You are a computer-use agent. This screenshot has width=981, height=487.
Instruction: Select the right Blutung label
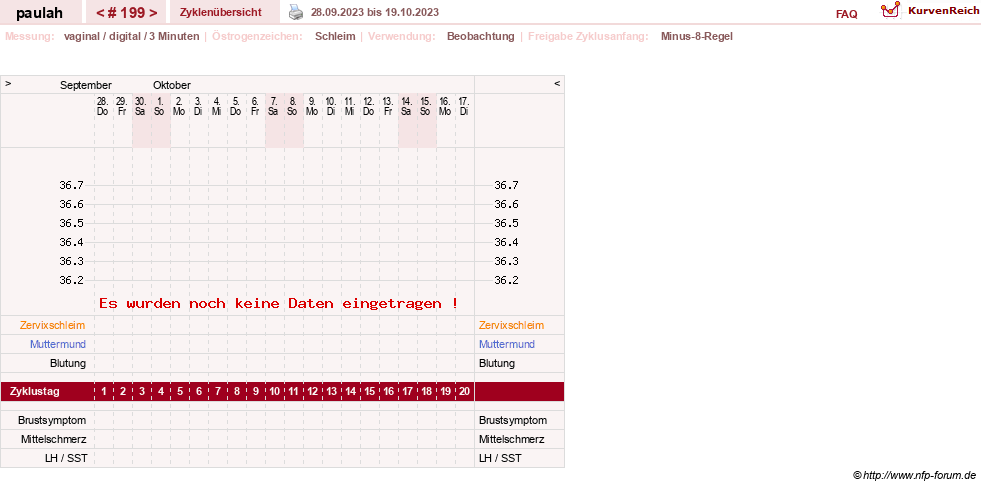point(497,363)
